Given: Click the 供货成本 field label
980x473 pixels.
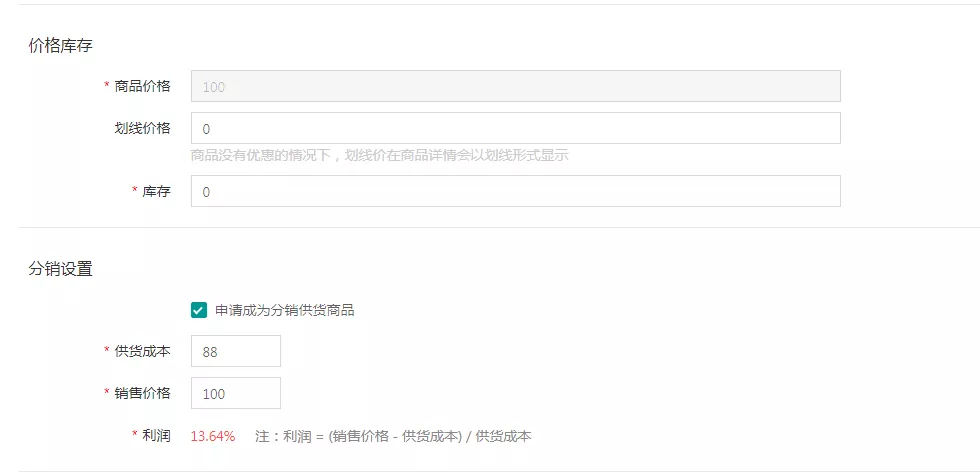Looking at the screenshot, I should [x=143, y=351].
